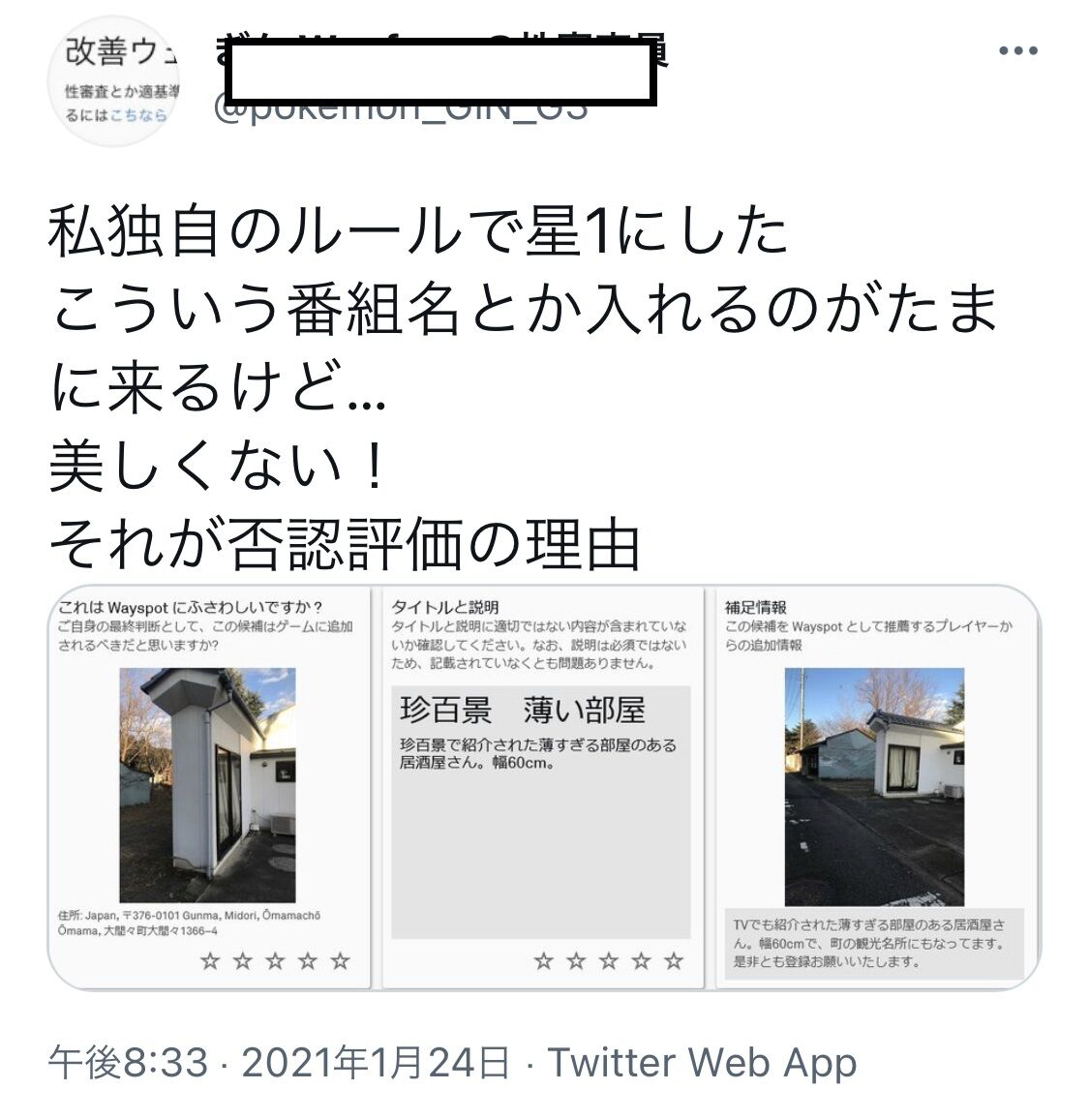Image resolution: width=1089 pixels, height=1120 pixels.
Task: Open the Twitter Web App source link
Action: click(x=702, y=1063)
